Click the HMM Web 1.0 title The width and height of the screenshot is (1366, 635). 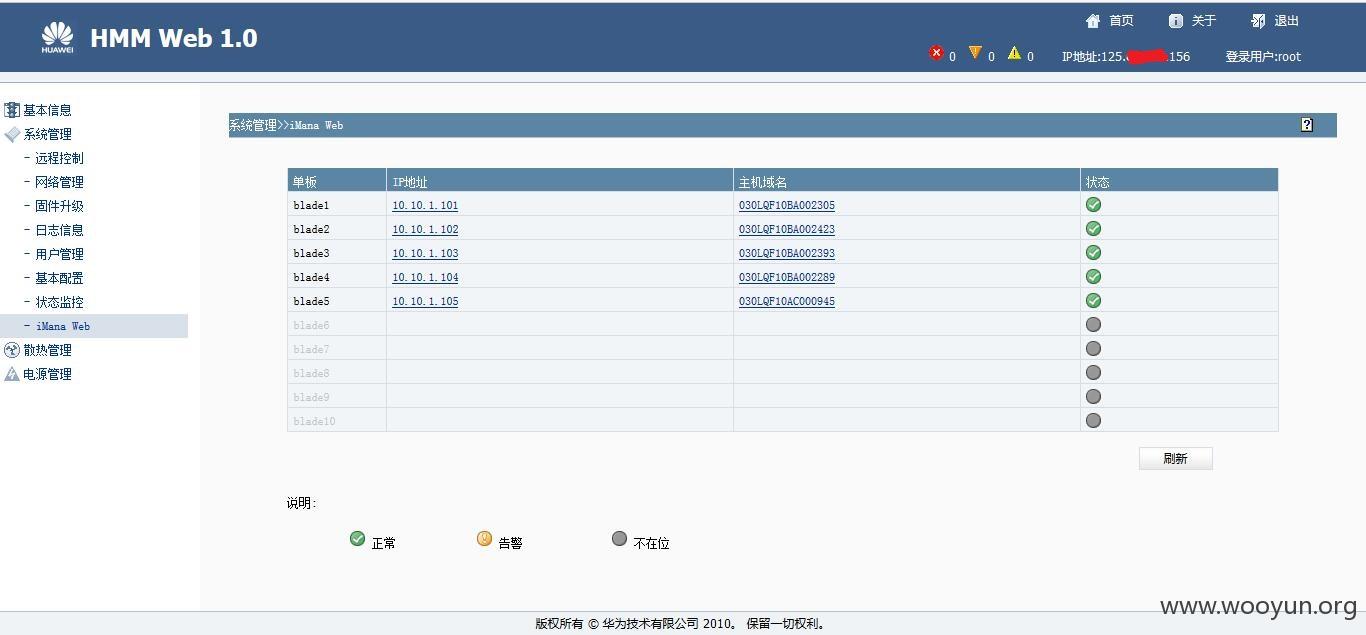coord(174,38)
